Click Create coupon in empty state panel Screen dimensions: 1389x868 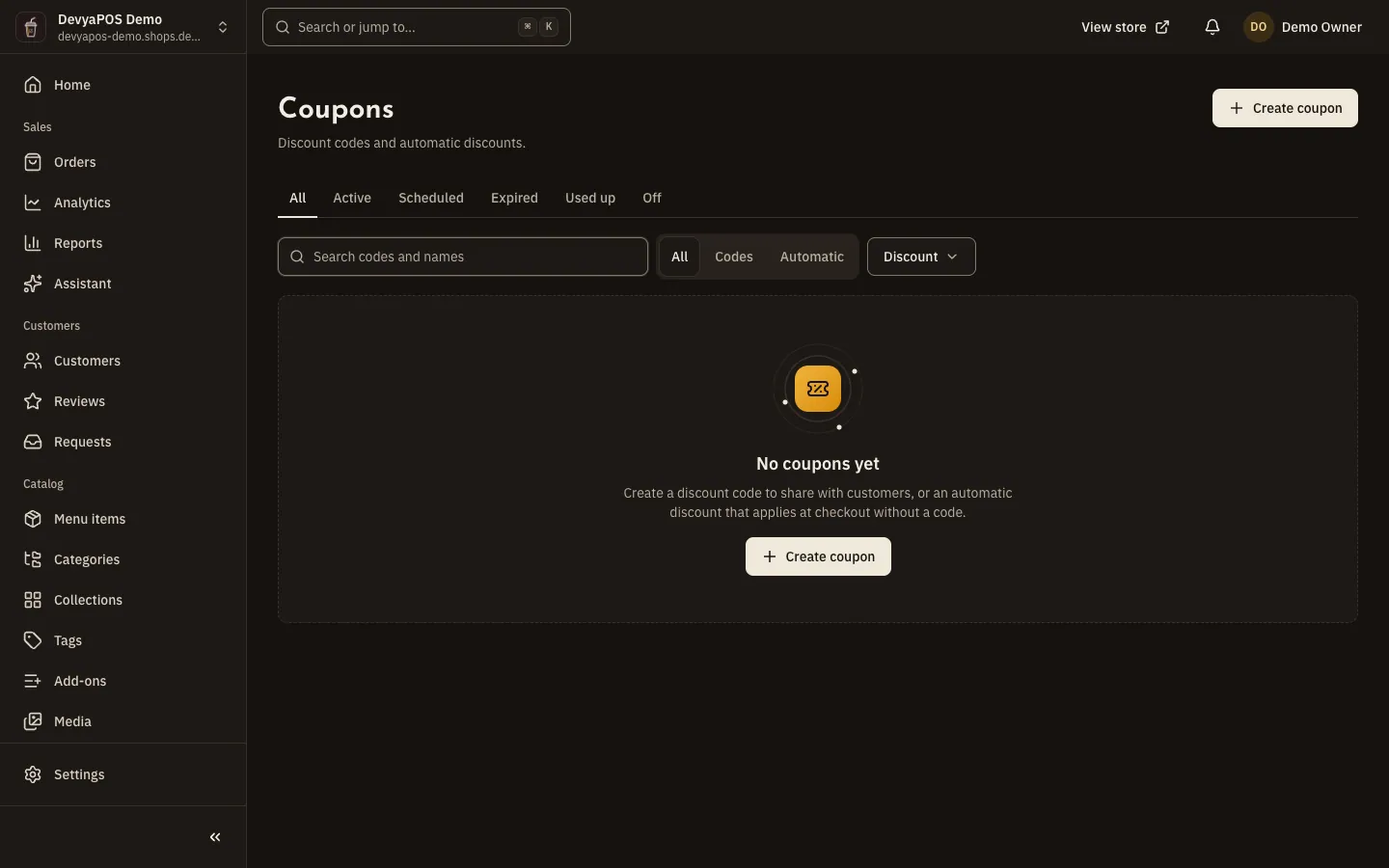tap(818, 556)
